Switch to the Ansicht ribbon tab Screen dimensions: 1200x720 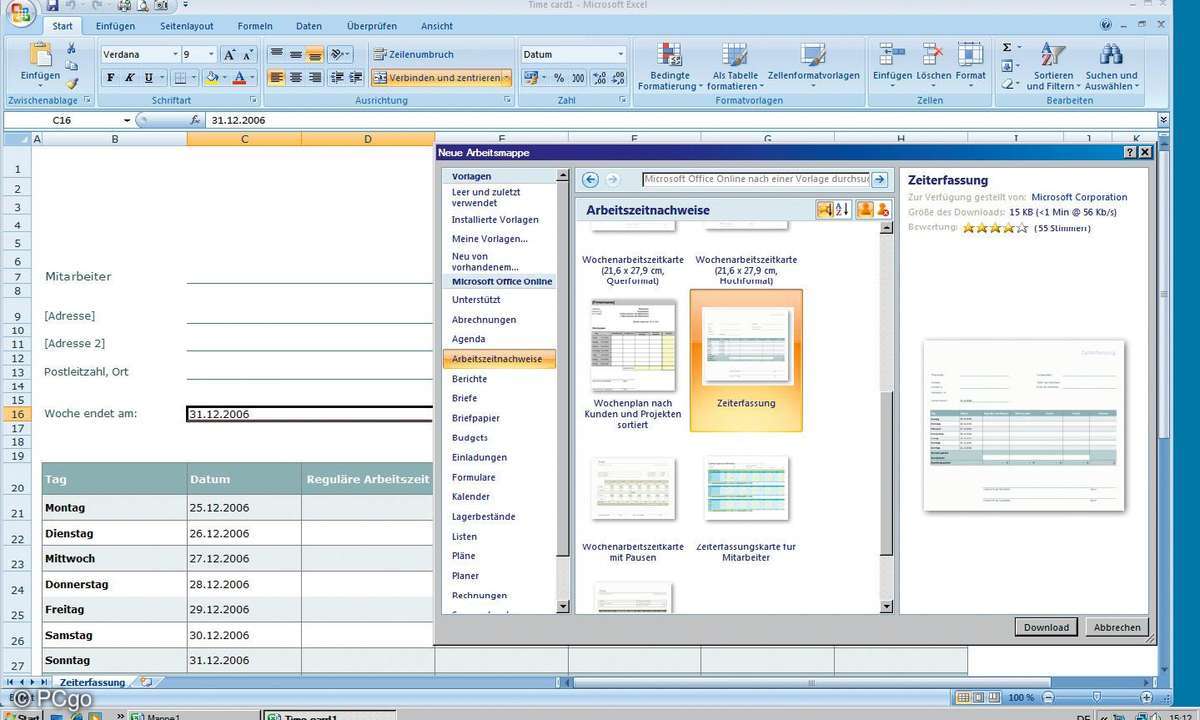tap(437, 26)
